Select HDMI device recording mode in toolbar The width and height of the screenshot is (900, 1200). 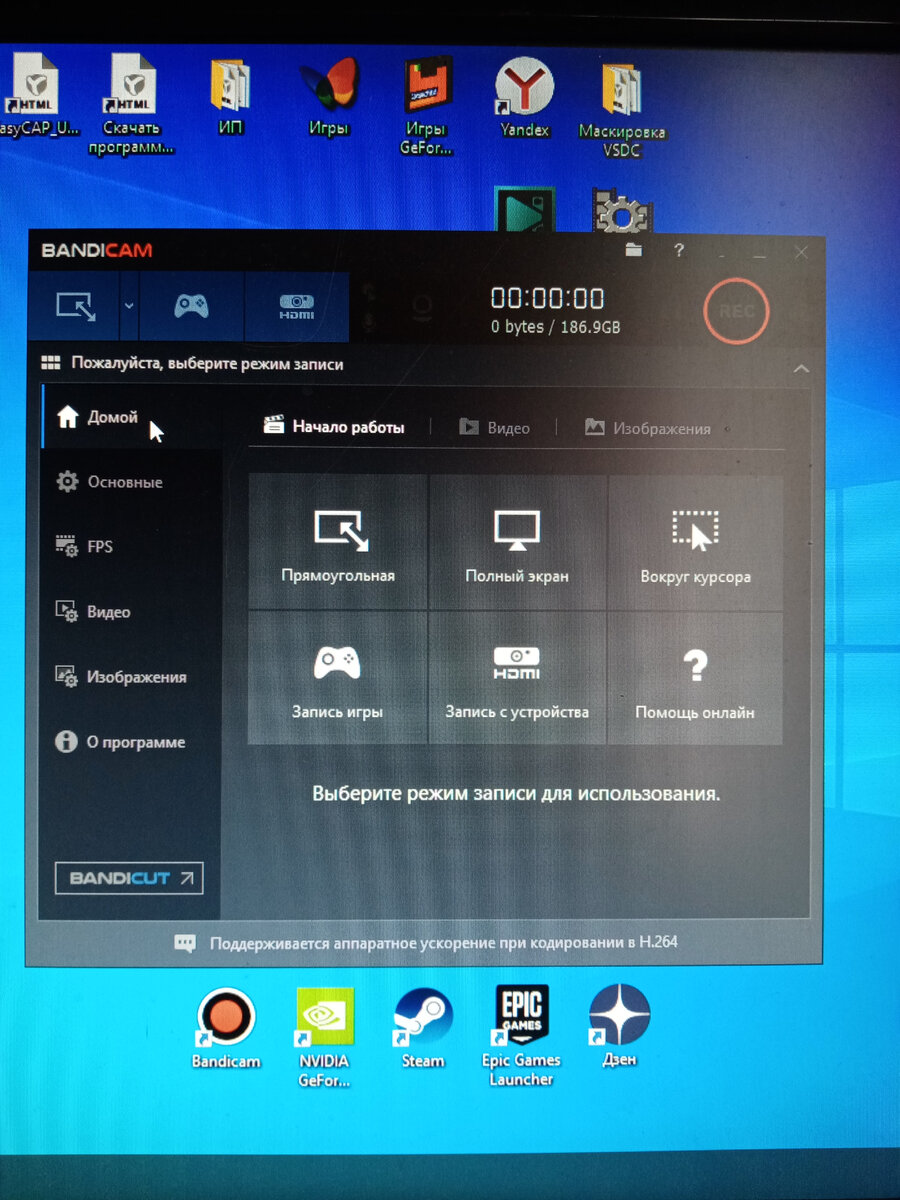[x=296, y=306]
